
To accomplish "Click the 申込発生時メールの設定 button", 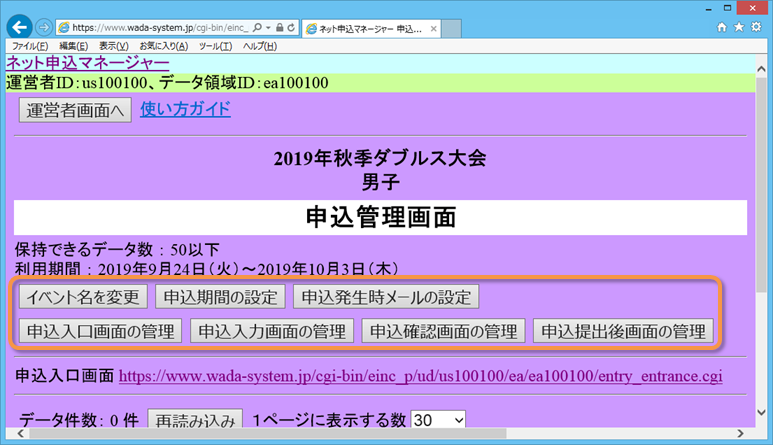I will (386, 297).
